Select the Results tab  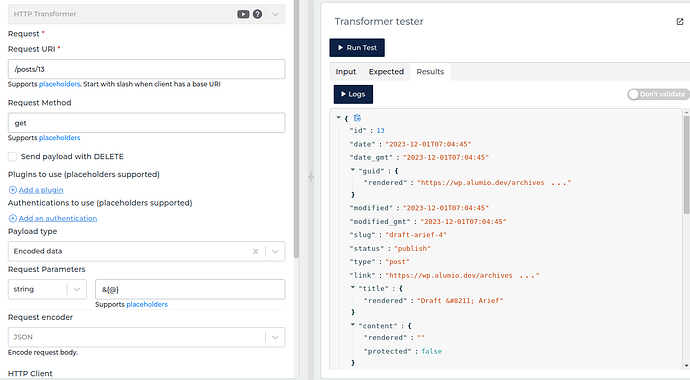[430, 72]
